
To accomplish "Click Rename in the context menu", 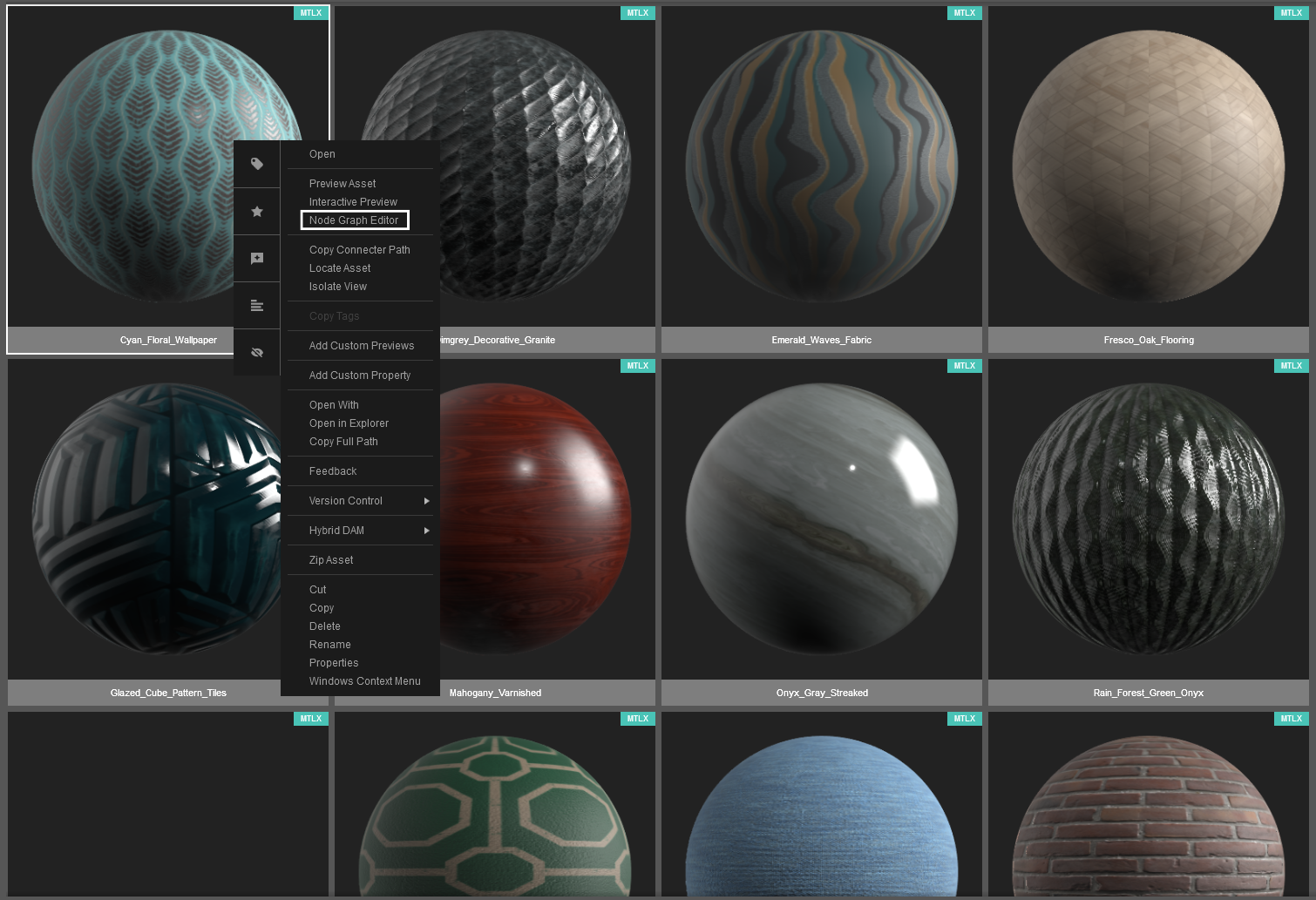I will point(330,645).
